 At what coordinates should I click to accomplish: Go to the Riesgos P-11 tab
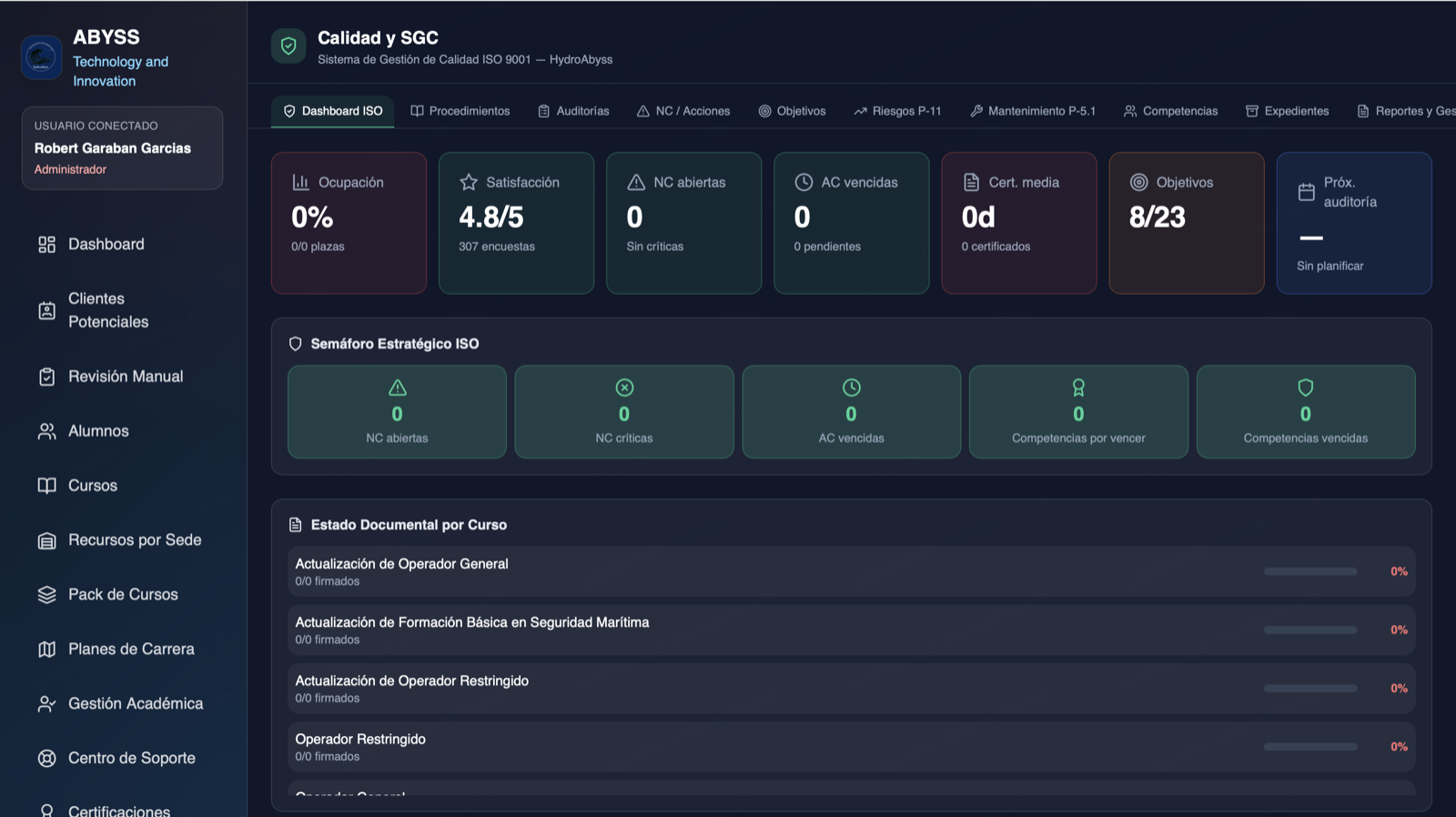click(897, 111)
